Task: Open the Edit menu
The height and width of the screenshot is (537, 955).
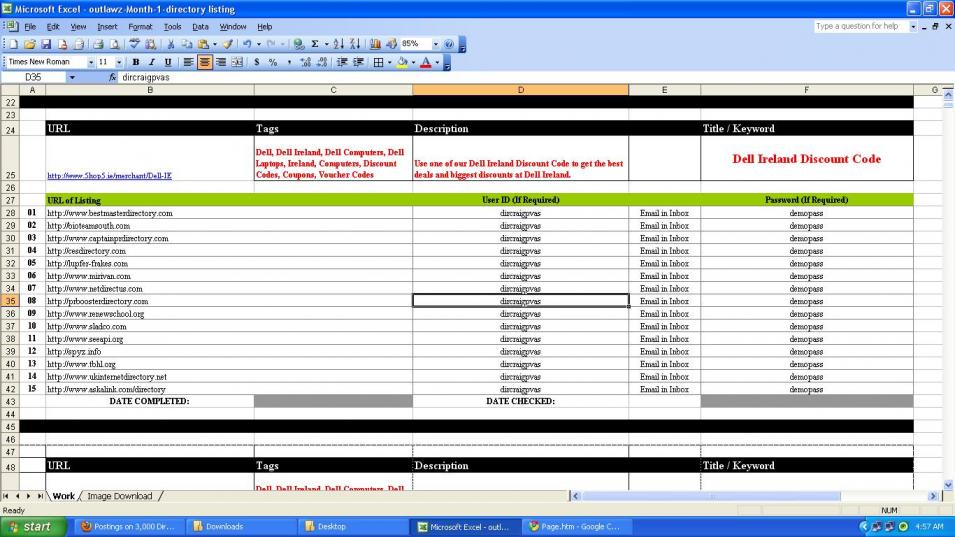Action: click(53, 27)
